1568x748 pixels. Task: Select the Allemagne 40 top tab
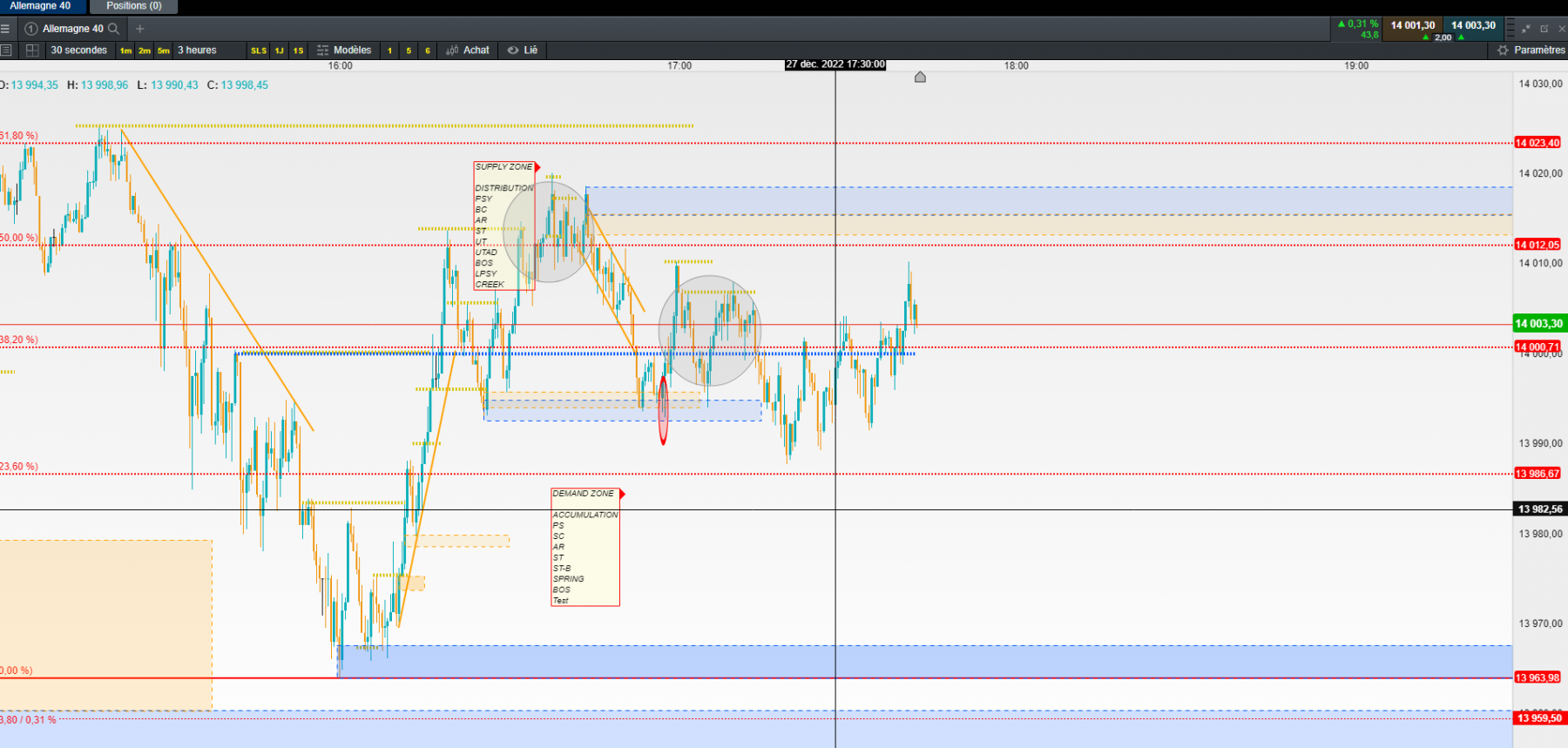(41, 6)
